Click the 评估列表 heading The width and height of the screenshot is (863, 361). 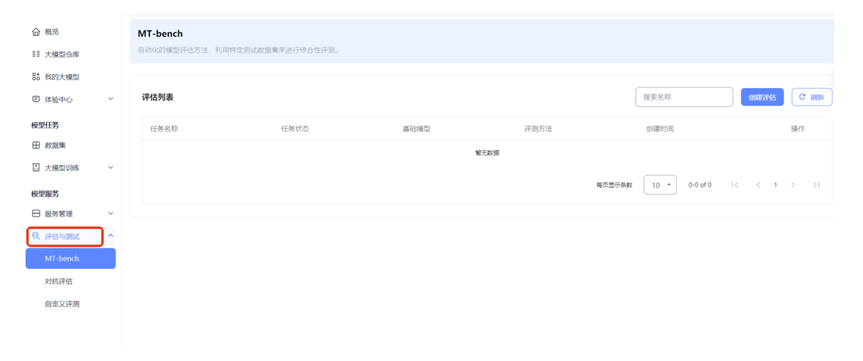tap(158, 97)
